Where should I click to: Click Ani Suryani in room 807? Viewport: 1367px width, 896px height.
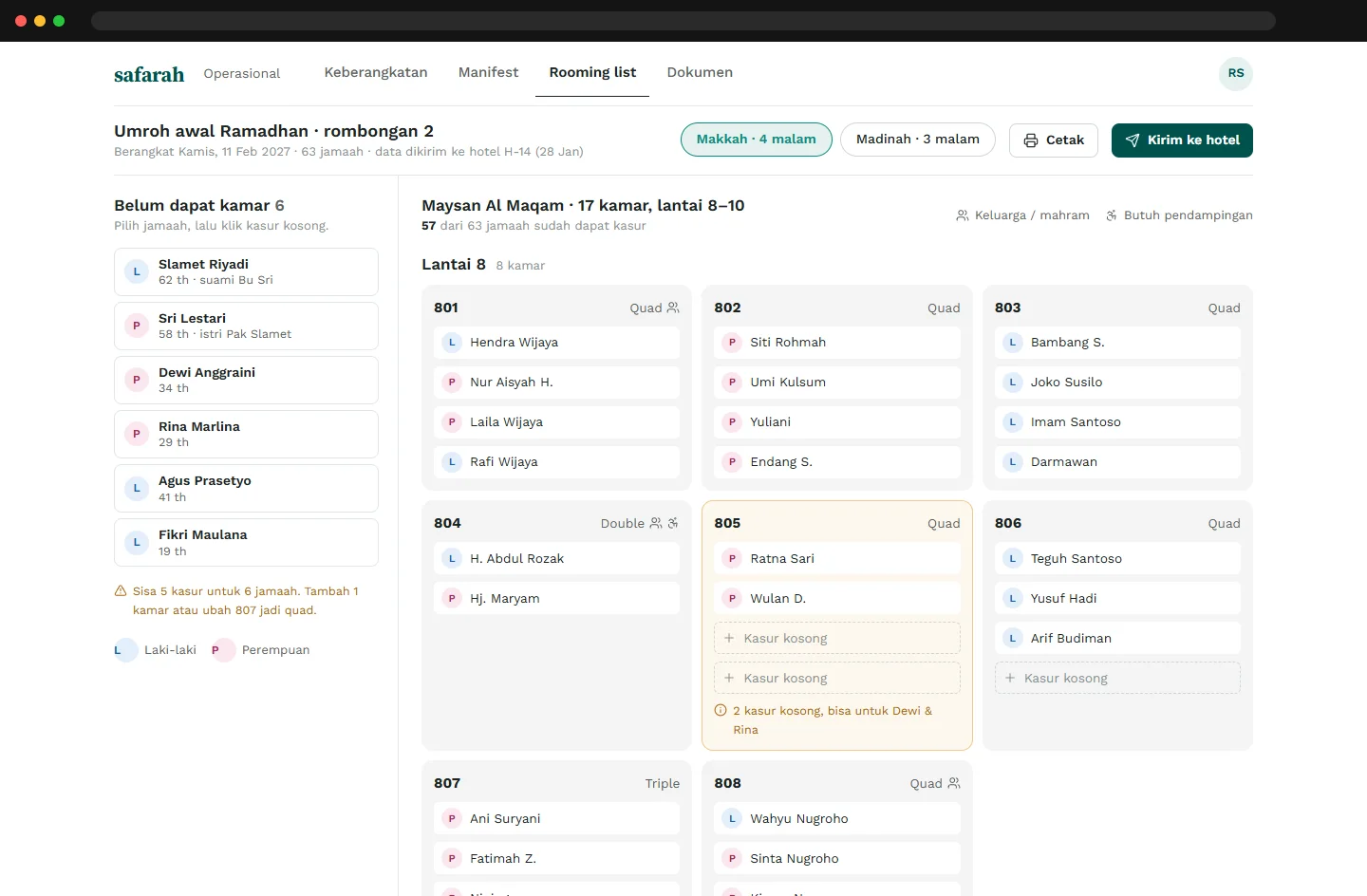(x=556, y=818)
